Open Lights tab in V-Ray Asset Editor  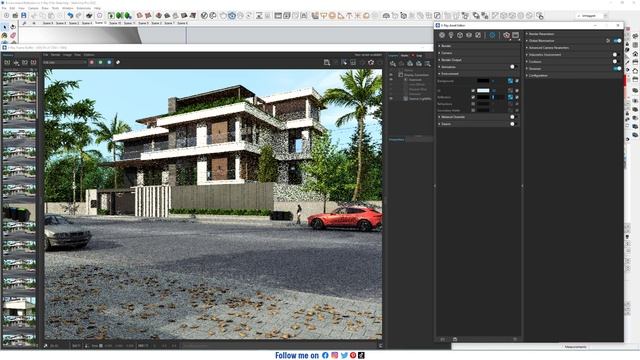pos(451,36)
